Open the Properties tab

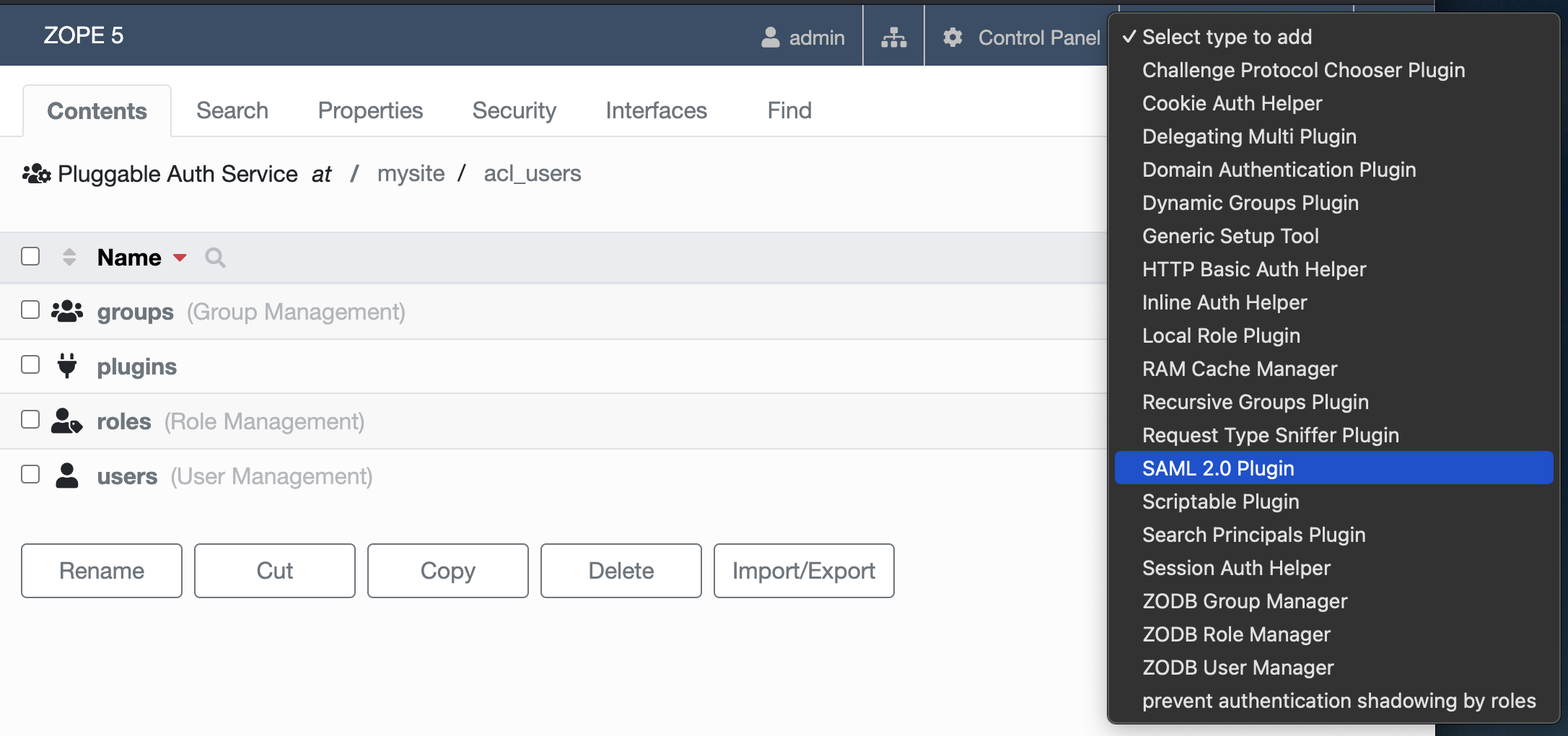click(370, 110)
